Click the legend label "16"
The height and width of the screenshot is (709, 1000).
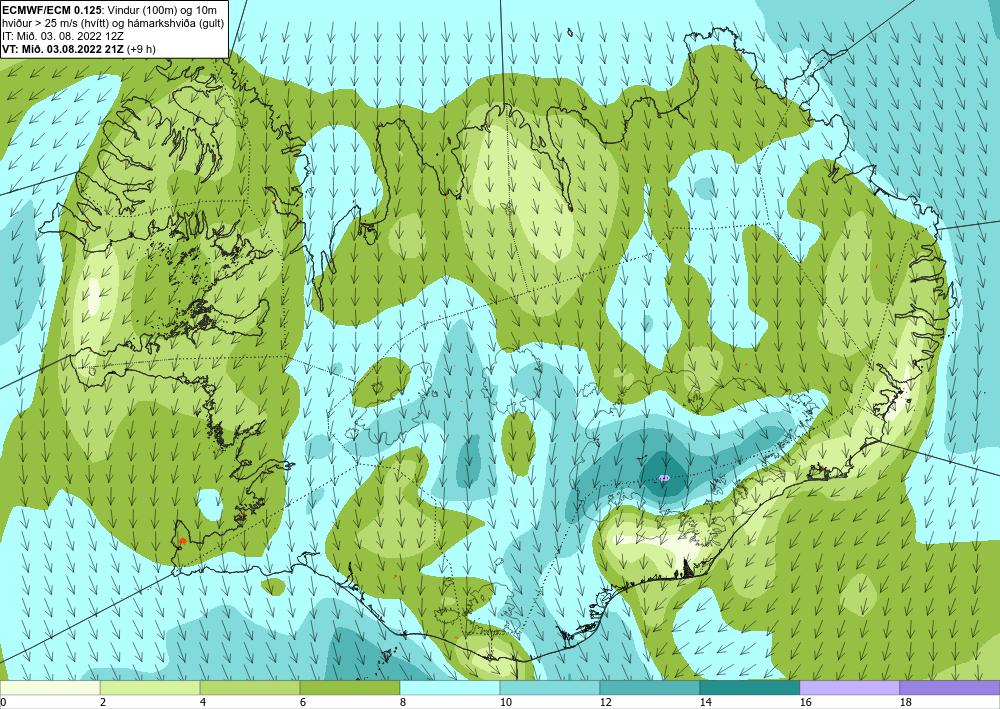coord(805,703)
